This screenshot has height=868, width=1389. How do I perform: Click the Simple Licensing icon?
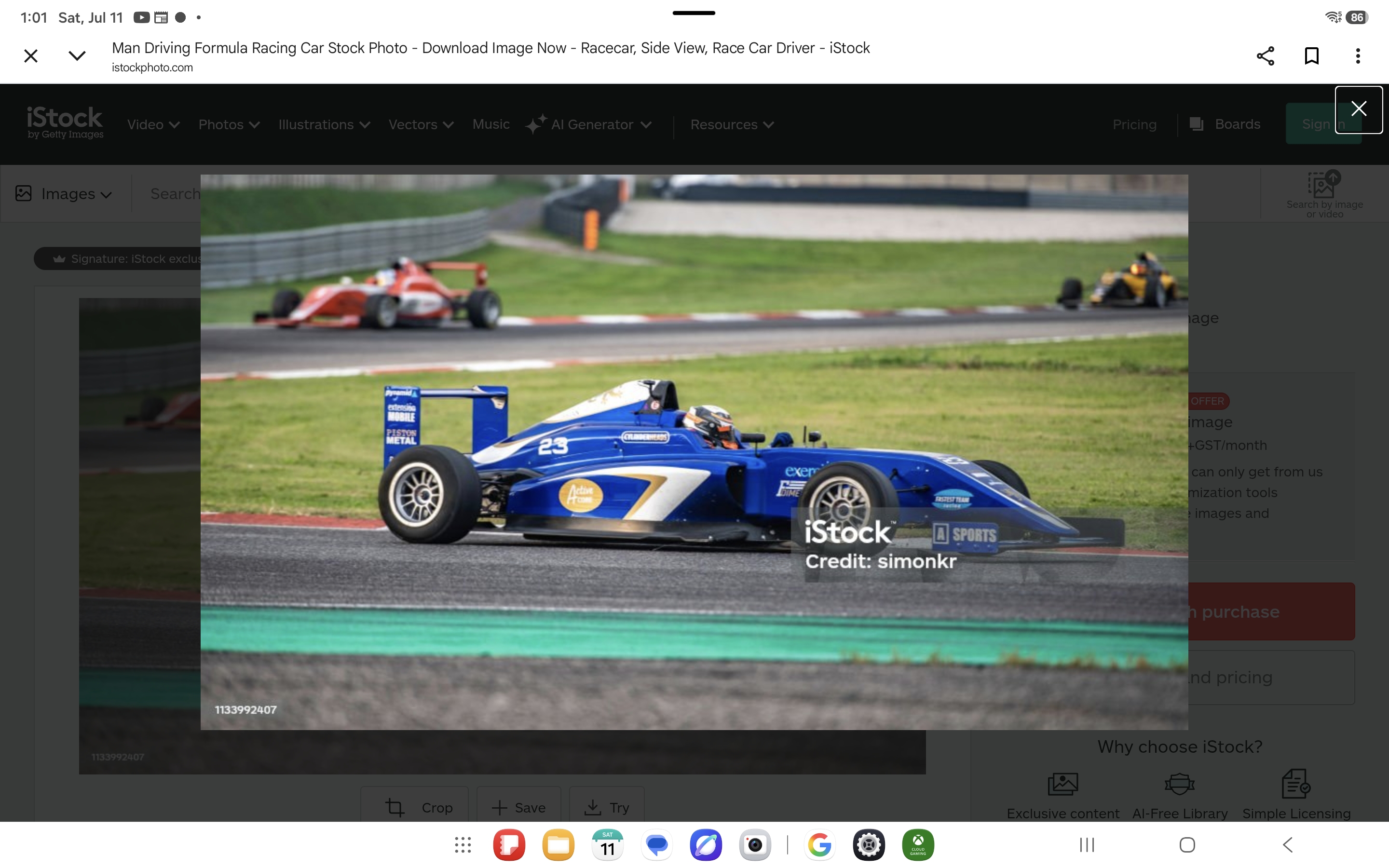coord(1296,784)
